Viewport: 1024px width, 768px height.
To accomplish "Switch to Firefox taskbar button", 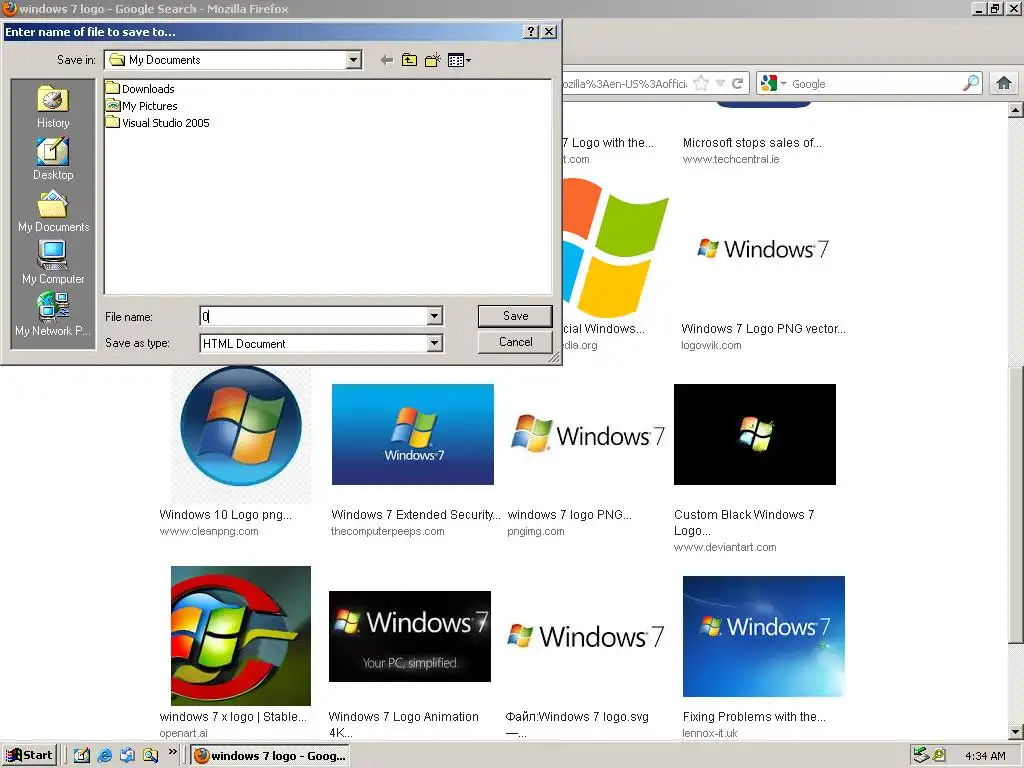I will (x=270, y=756).
